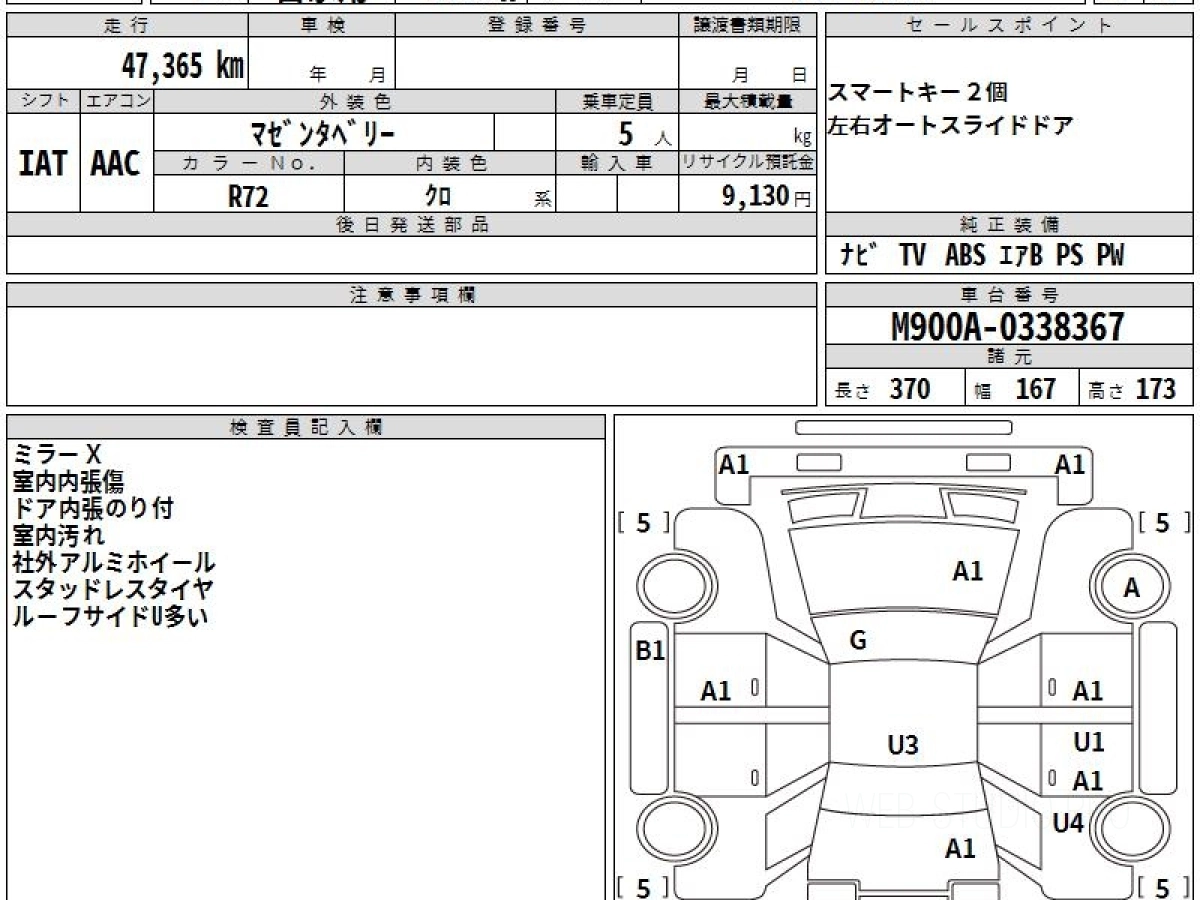Click the 車検 header cell
Screen dimensions: 1200x900
[x=322, y=26]
